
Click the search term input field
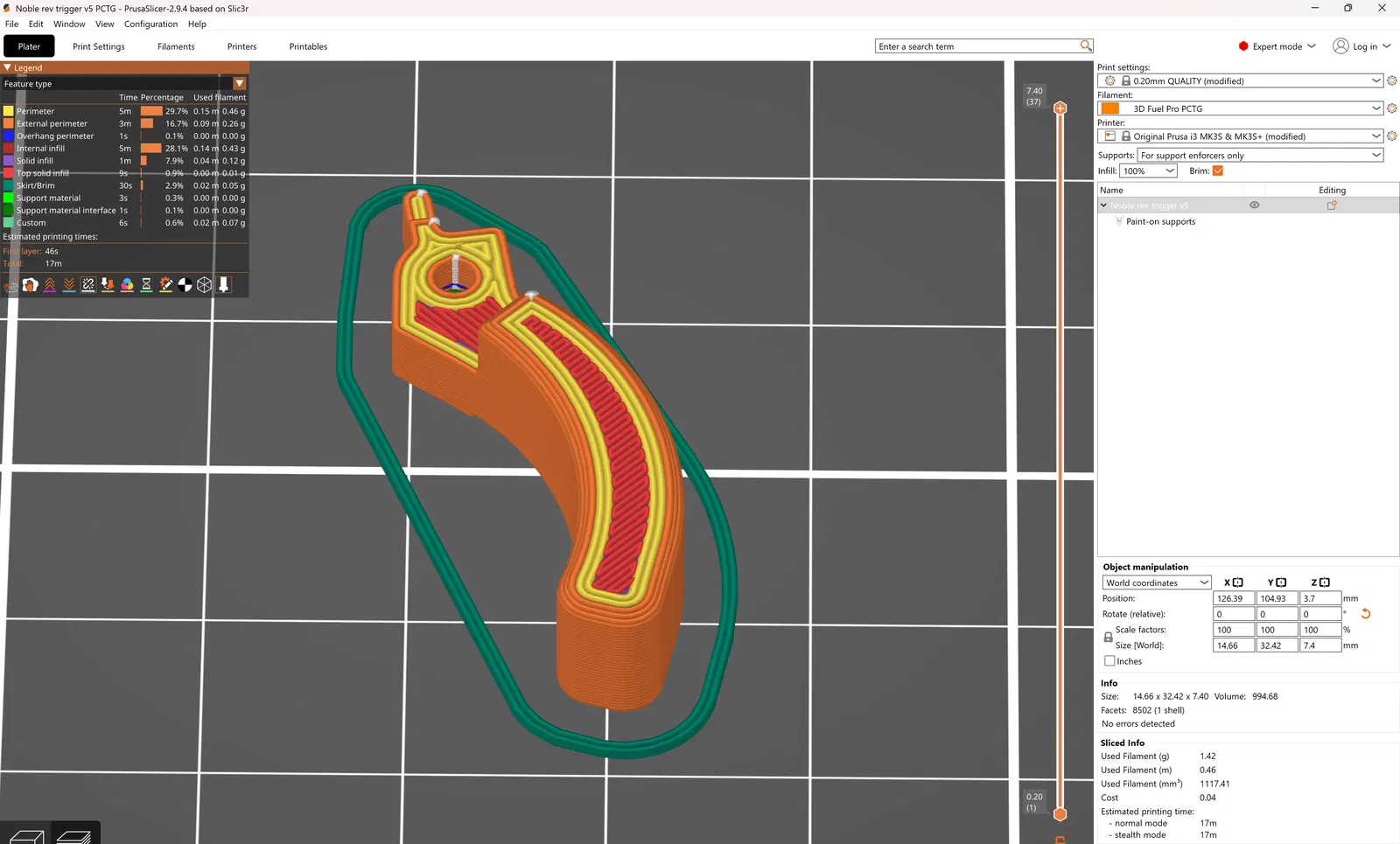[x=977, y=46]
